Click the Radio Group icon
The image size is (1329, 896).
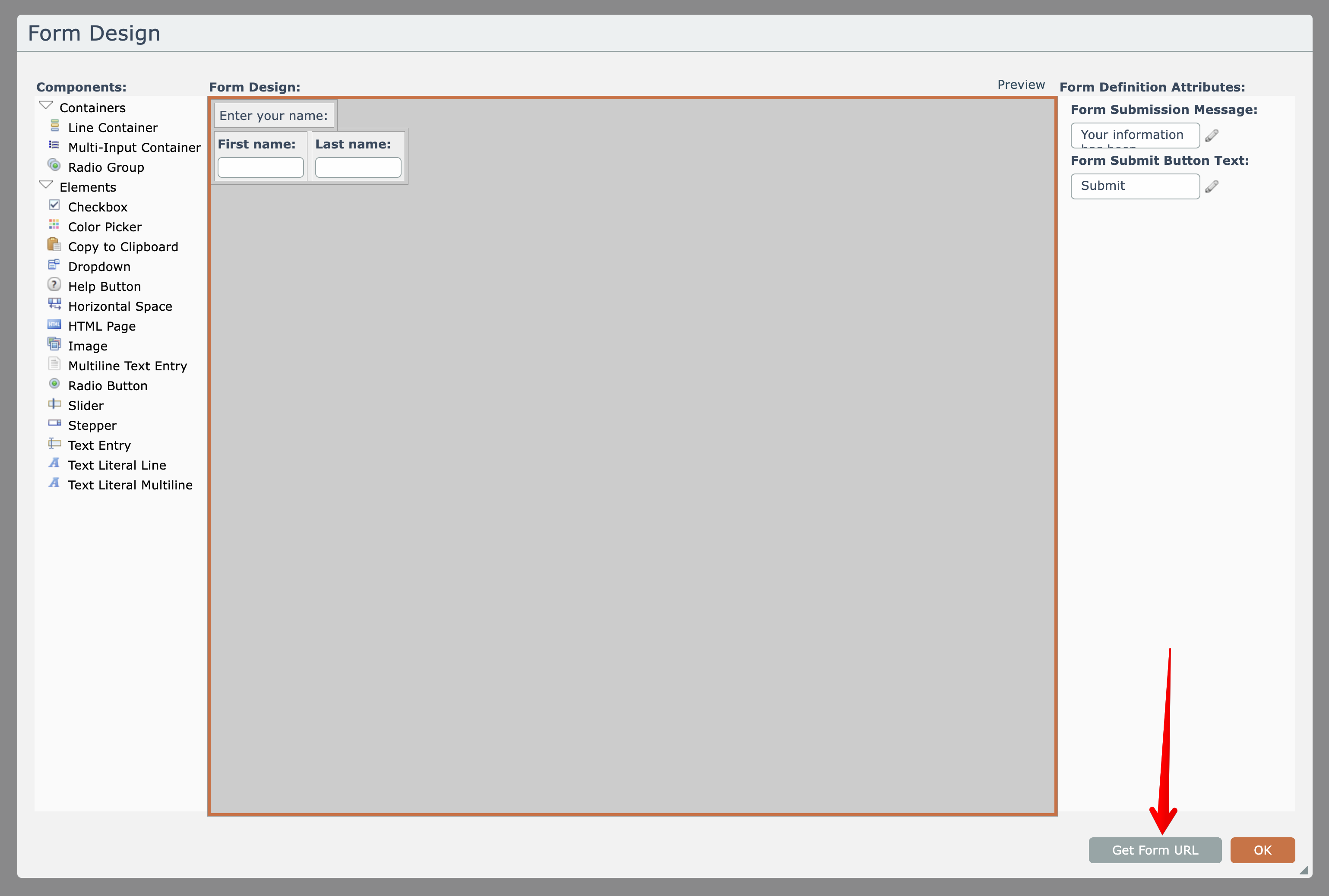[x=54, y=165]
